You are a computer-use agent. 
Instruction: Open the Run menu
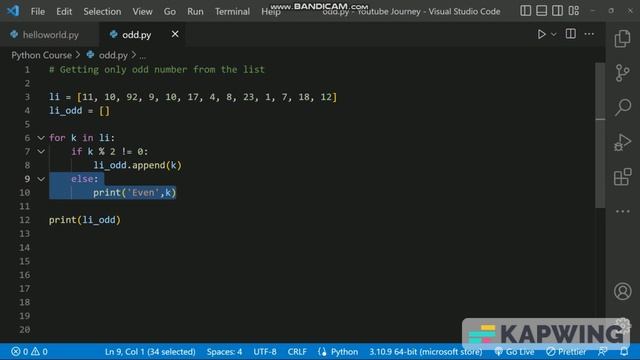coord(195,11)
